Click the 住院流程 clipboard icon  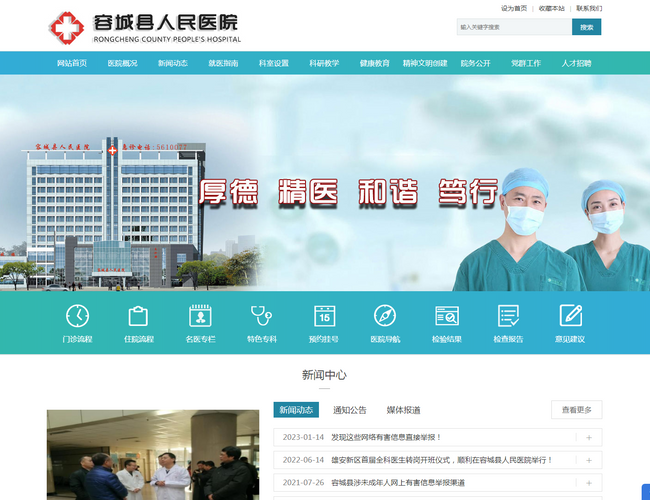(x=139, y=317)
